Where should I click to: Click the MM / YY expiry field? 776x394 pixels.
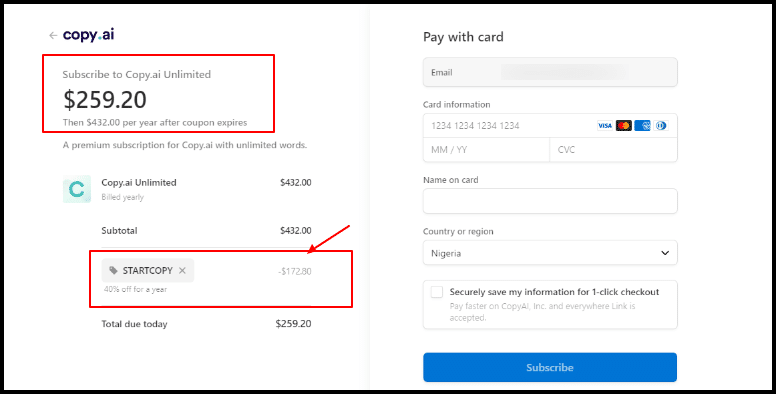click(x=486, y=150)
